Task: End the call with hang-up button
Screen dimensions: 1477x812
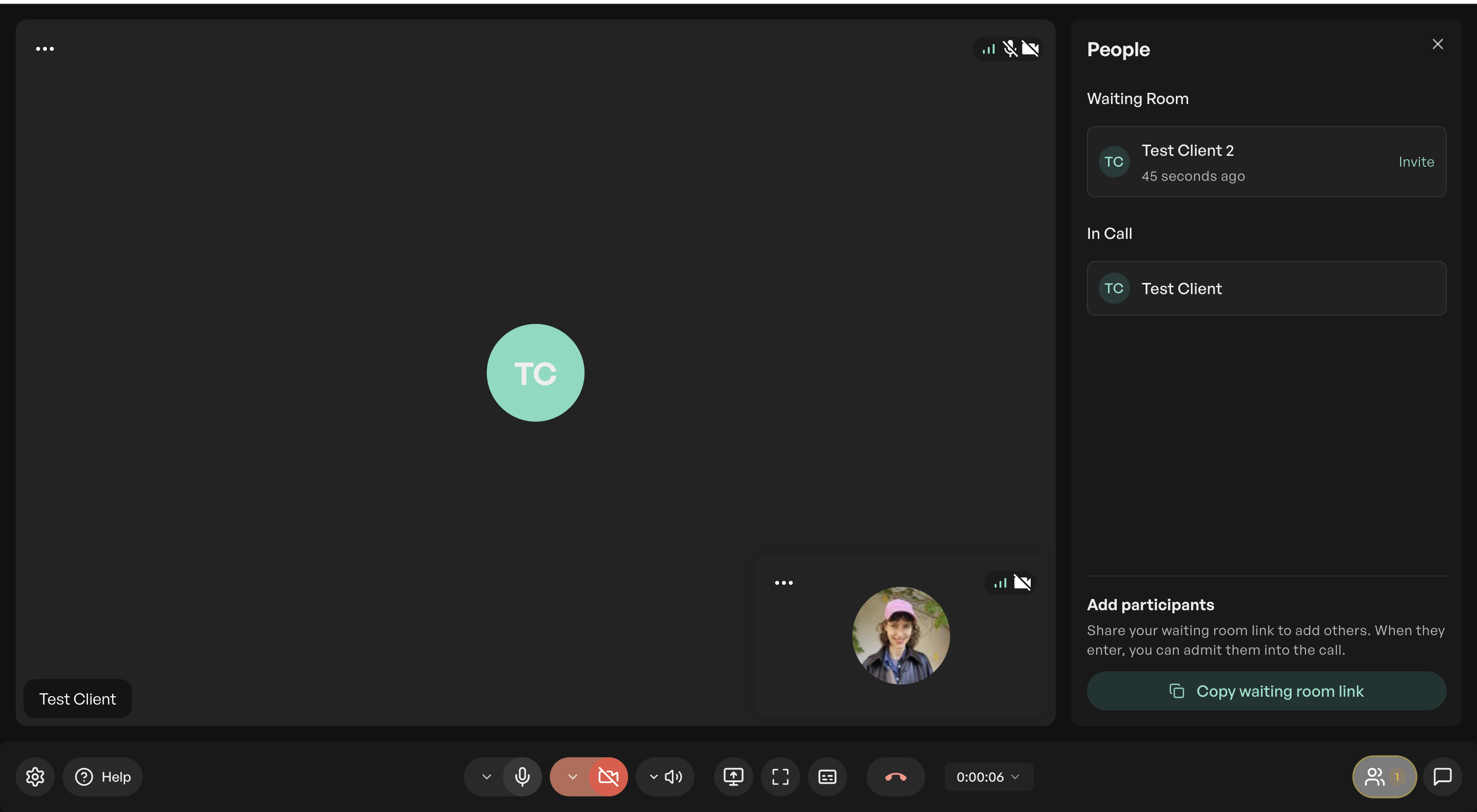Action: point(895,777)
